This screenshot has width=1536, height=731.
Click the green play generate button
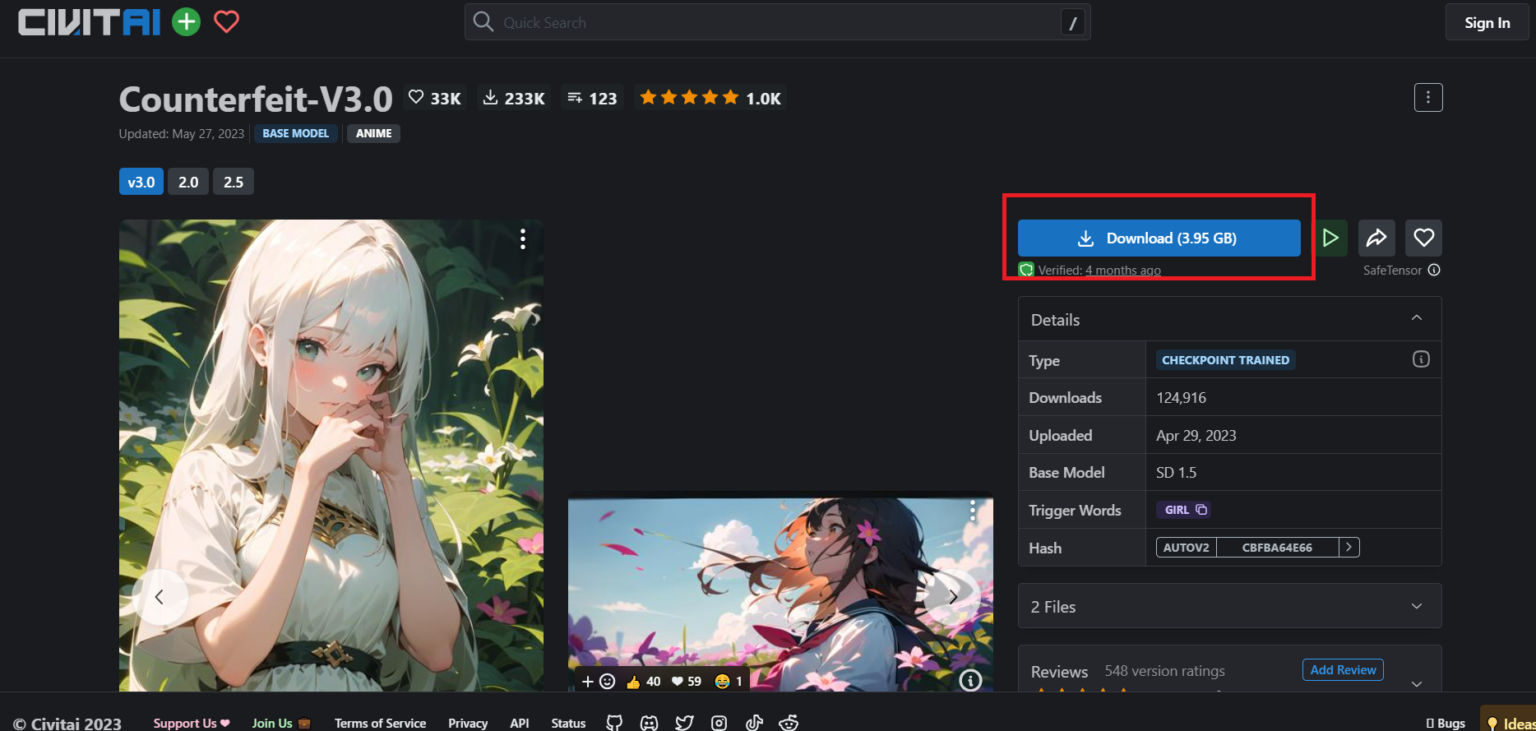(x=1330, y=238)
